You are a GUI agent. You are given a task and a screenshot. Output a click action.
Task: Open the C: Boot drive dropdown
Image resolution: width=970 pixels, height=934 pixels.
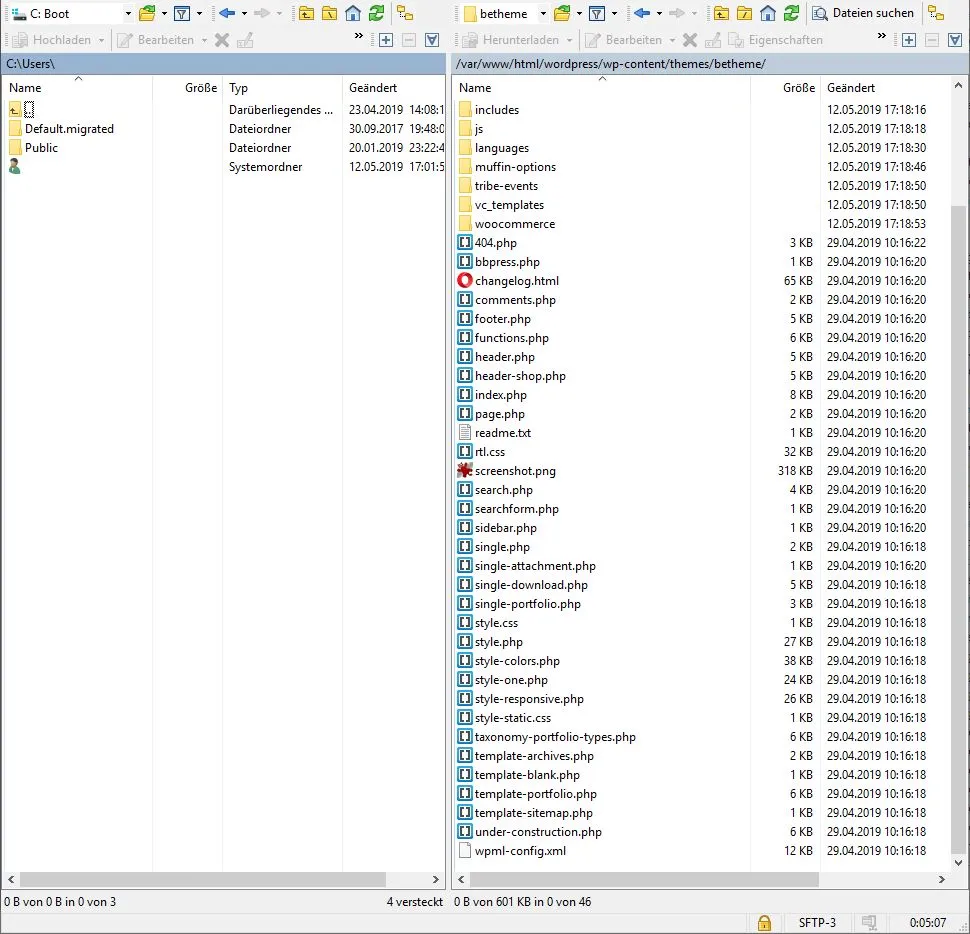click(128, 14)
